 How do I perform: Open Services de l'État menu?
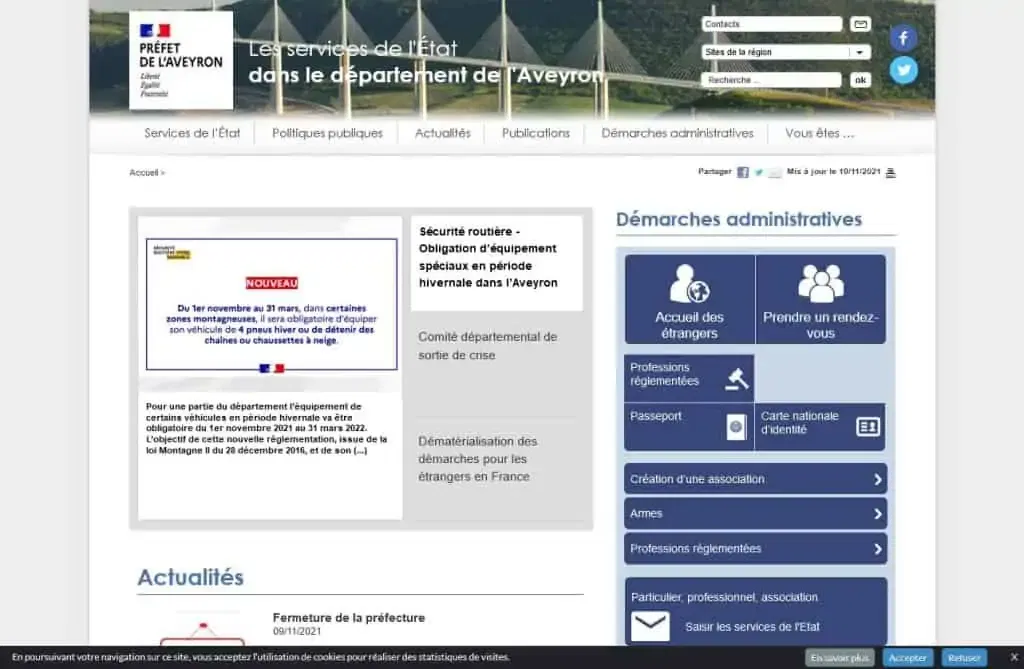(192, 133)
